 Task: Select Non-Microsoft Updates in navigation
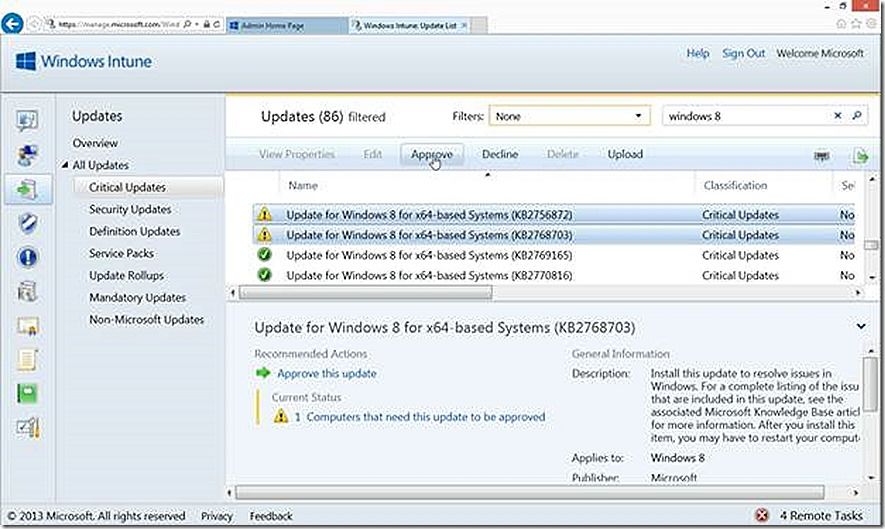click(147, 319)
